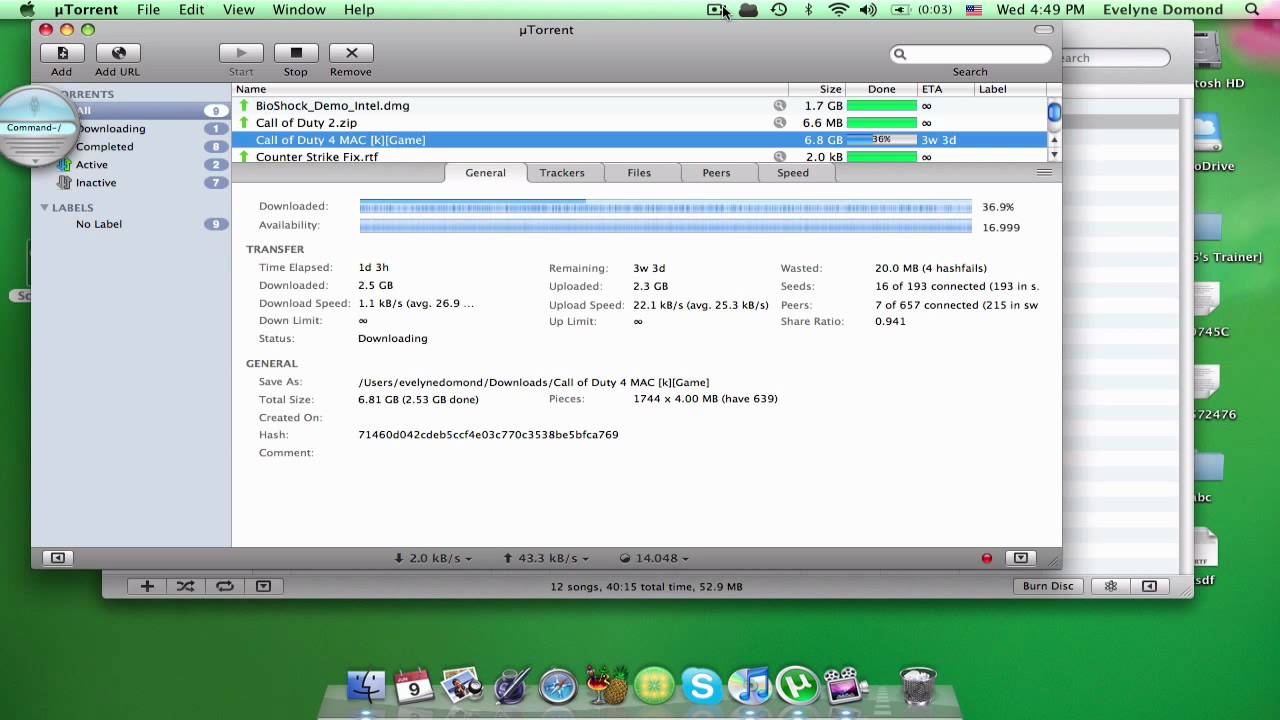Sort torrents by the Size column header
This screenshot has width=1280, height=720.
817,89
